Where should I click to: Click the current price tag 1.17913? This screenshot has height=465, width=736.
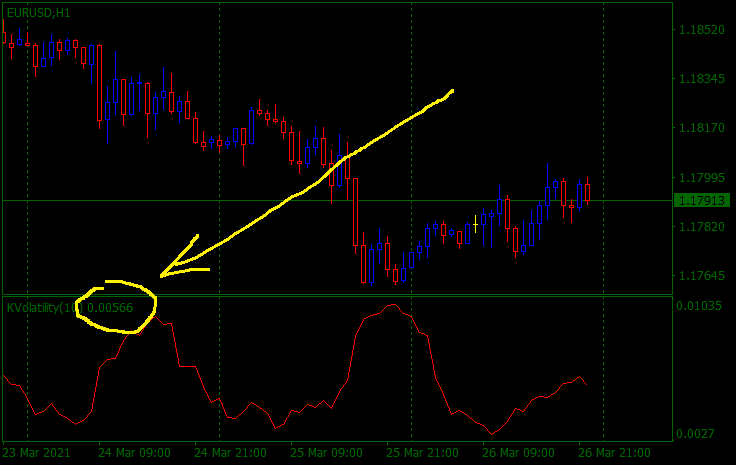(702, 201)
